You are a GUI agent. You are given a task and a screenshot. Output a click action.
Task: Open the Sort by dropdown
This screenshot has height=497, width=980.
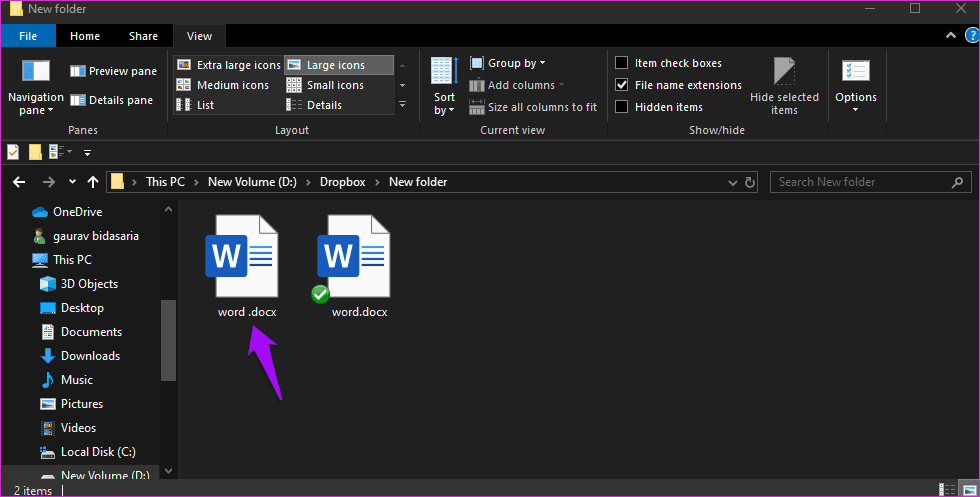tap(445, 86)
